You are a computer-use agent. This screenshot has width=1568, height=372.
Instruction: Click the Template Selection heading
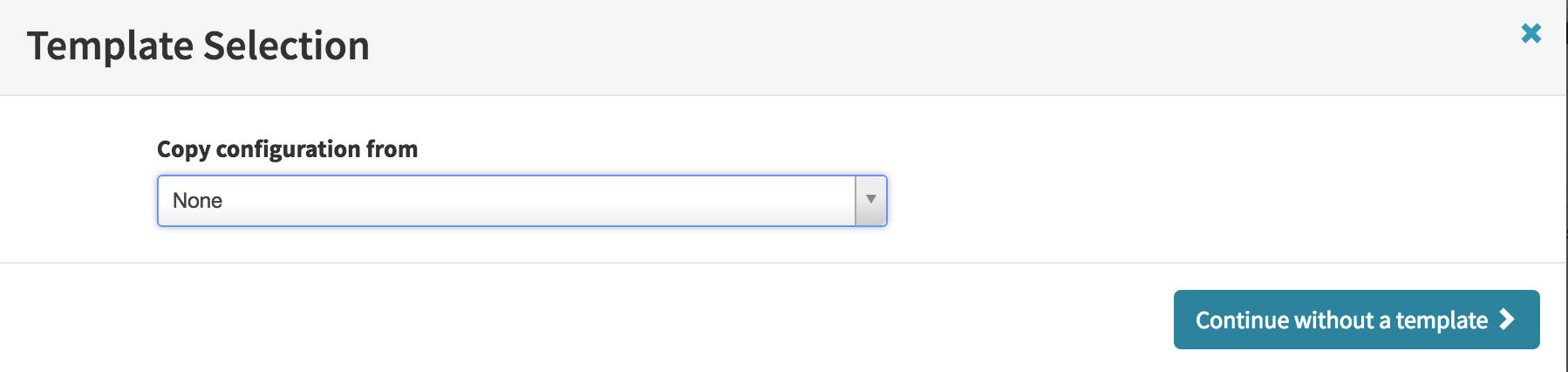pos(198,45)
